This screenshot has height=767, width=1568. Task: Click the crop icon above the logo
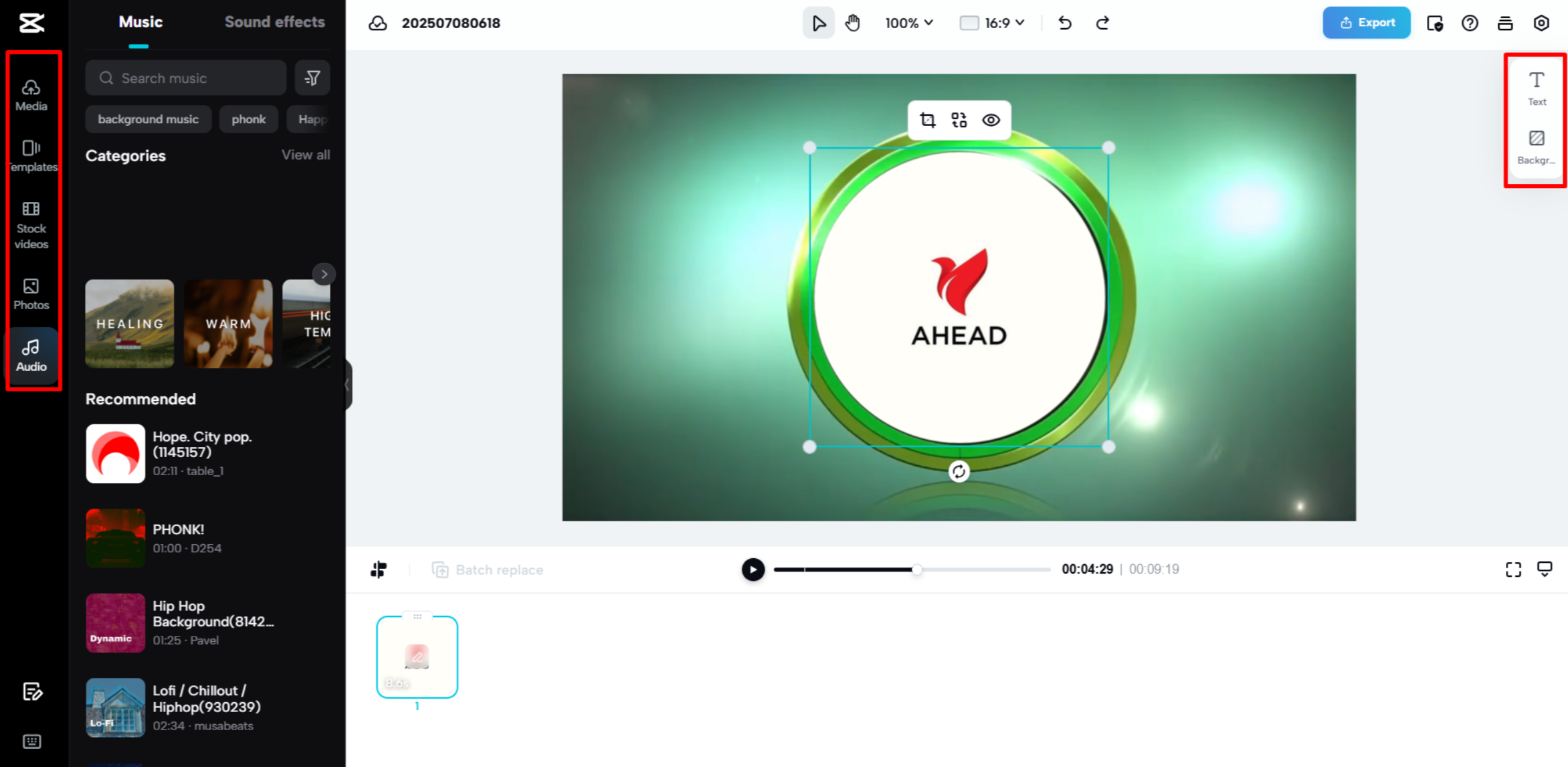[927, 120]
